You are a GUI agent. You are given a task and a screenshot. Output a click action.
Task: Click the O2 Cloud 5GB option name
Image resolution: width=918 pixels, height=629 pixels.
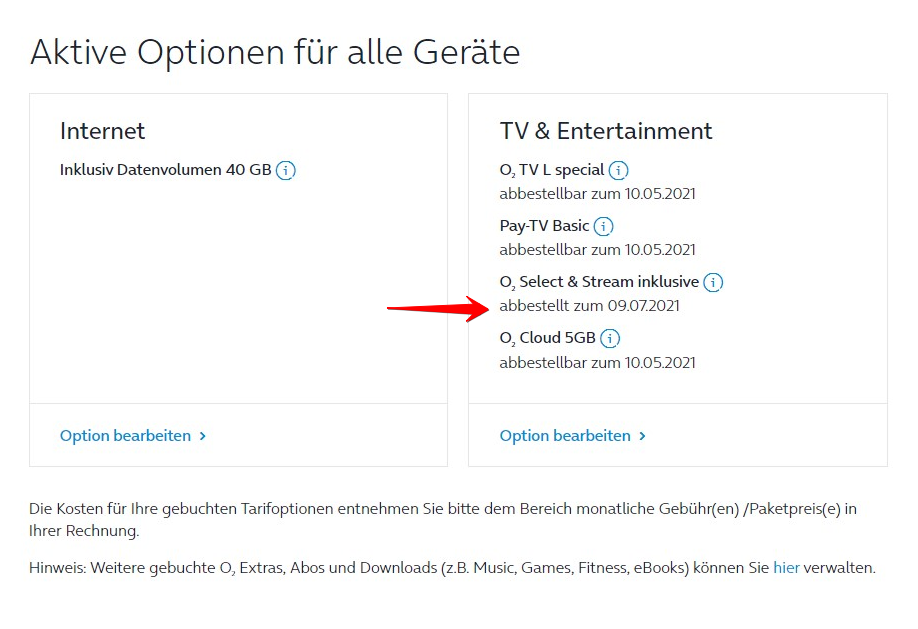(547, 338)
